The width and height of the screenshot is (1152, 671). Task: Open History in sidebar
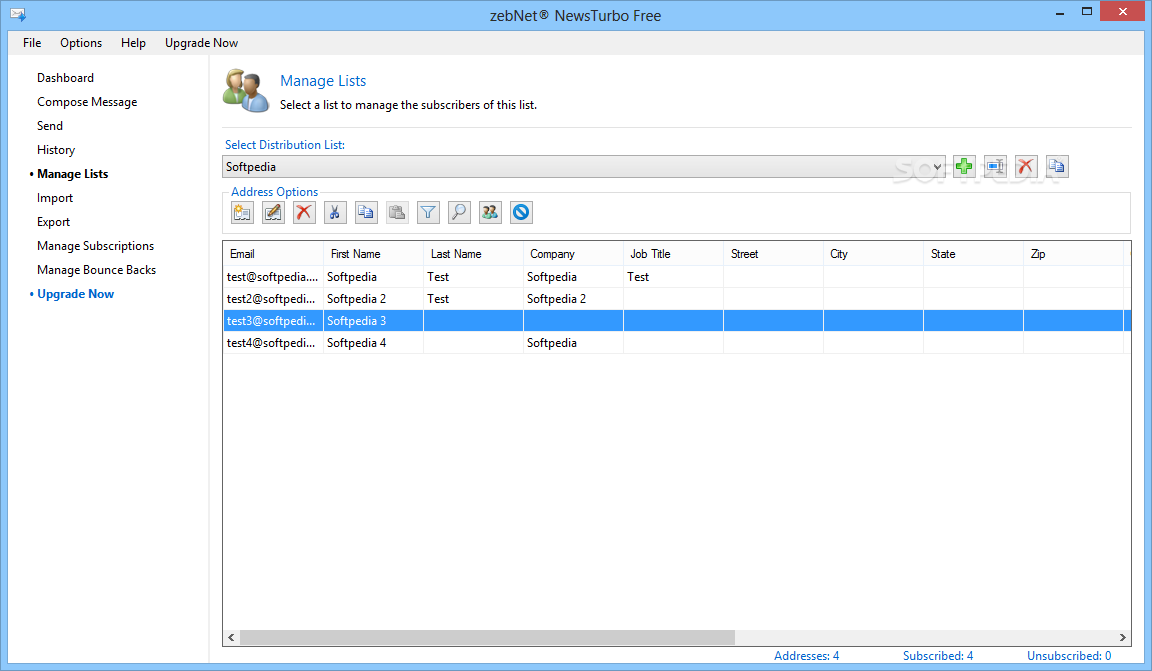point(56,150)
